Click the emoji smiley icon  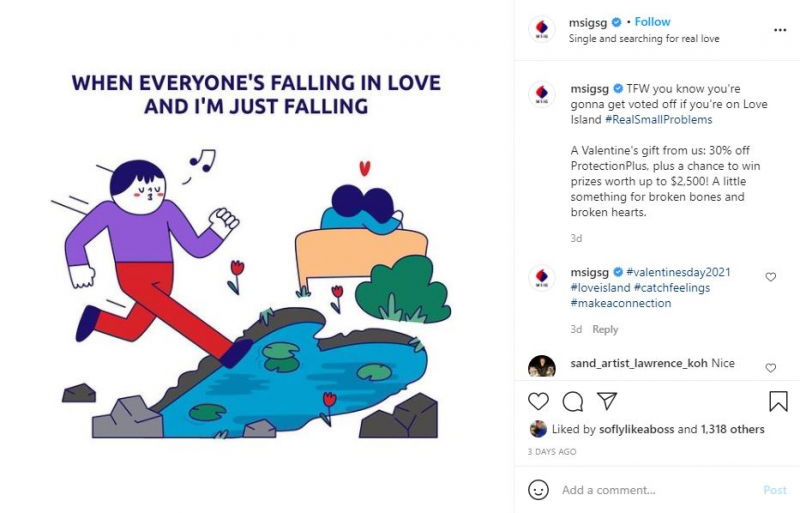click(539, 490)
